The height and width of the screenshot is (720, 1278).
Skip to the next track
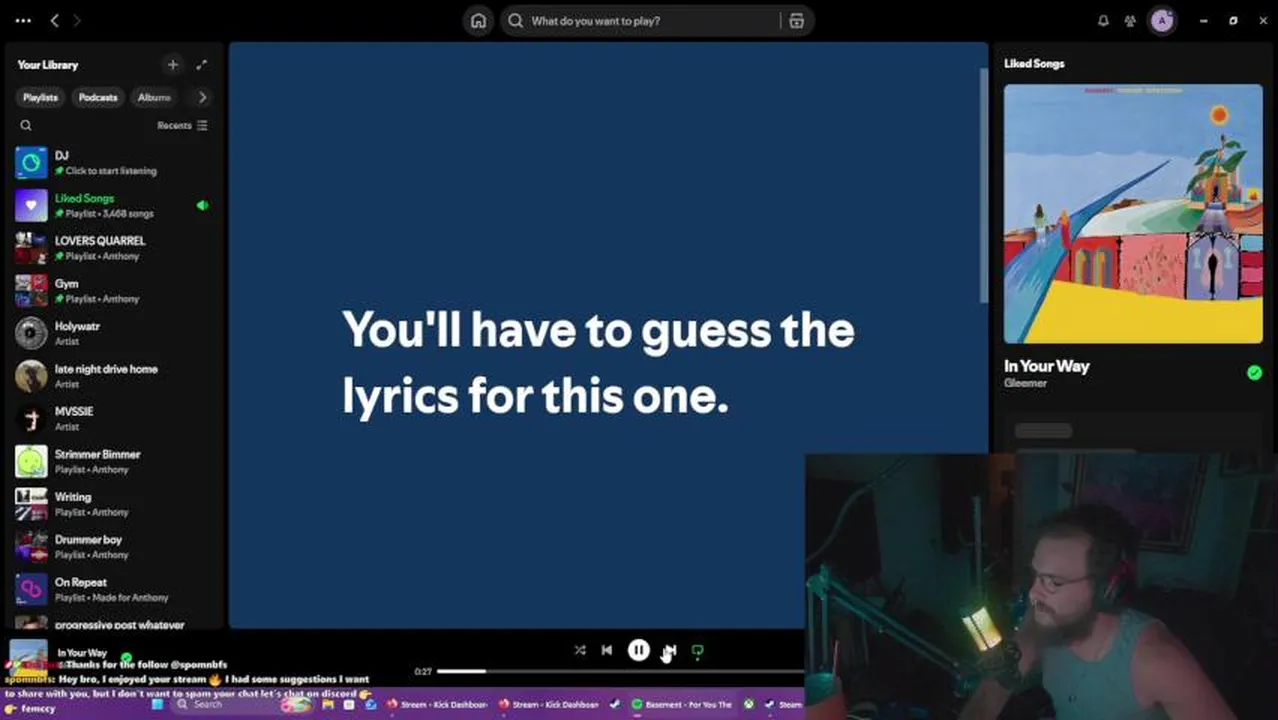pos(670,651)
